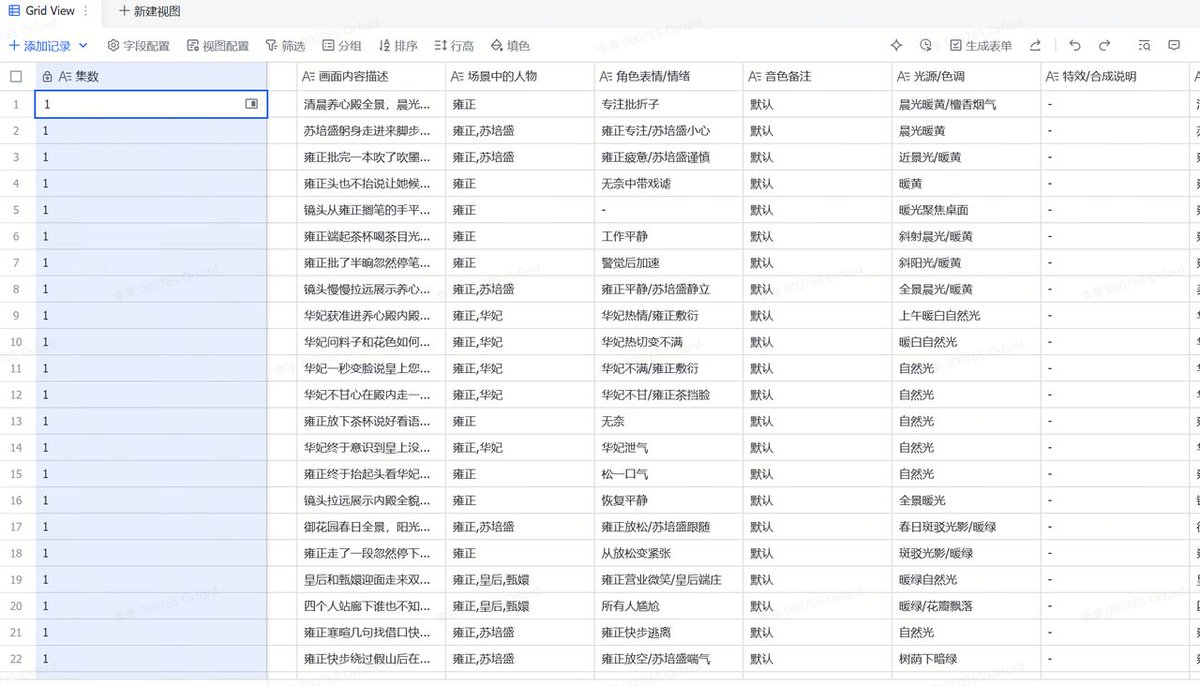The height and width of the screenshot is (686, 1200).
Task: Click the 生成表单 generate form button
Action: 980,45
